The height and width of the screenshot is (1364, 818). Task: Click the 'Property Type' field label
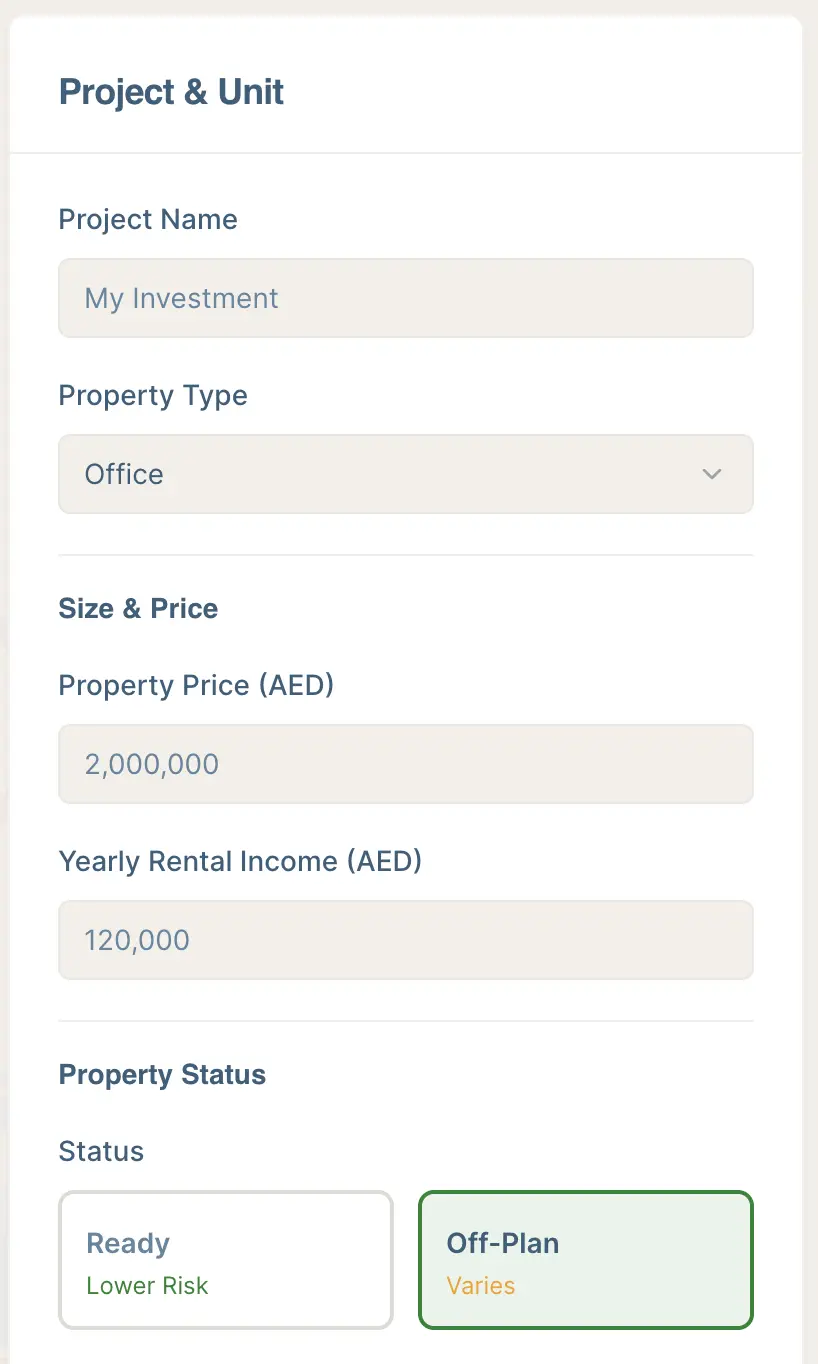point(153,395)
